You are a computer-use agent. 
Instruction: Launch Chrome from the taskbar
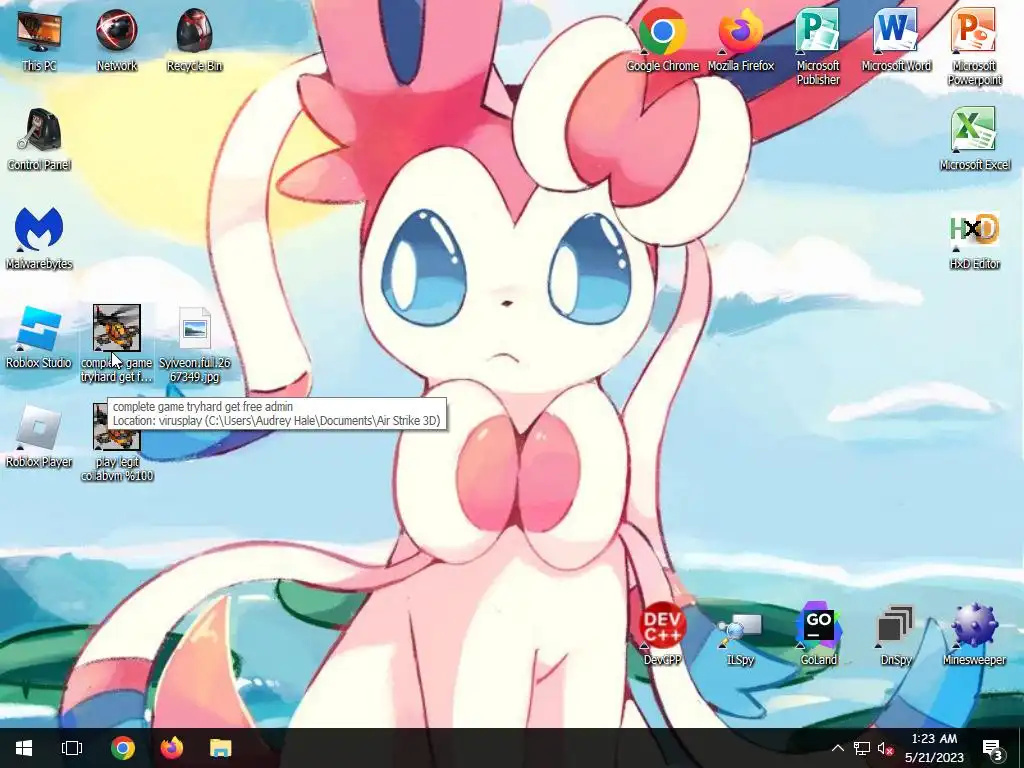pyautogui.click(x=123, y=748)
